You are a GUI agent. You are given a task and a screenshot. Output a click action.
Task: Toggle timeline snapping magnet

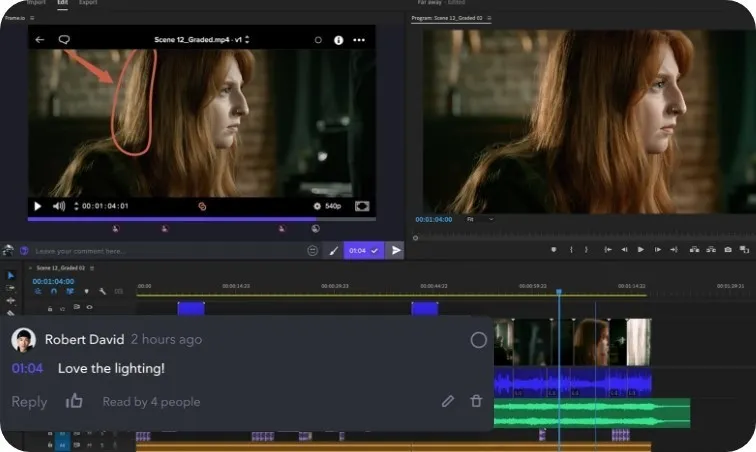(x=54, y=291)
